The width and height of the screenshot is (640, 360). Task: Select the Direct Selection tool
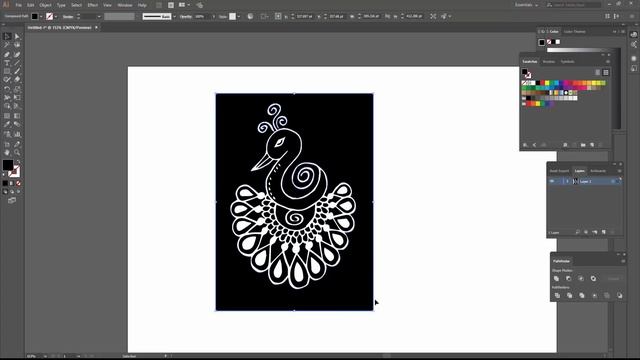(17, 36)
